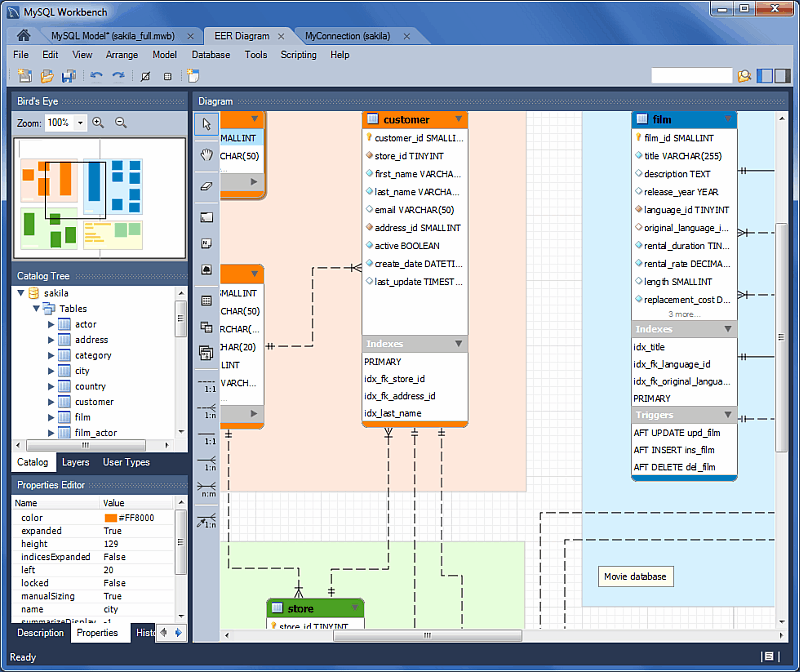Select the hand pan tool

(206, 154)
